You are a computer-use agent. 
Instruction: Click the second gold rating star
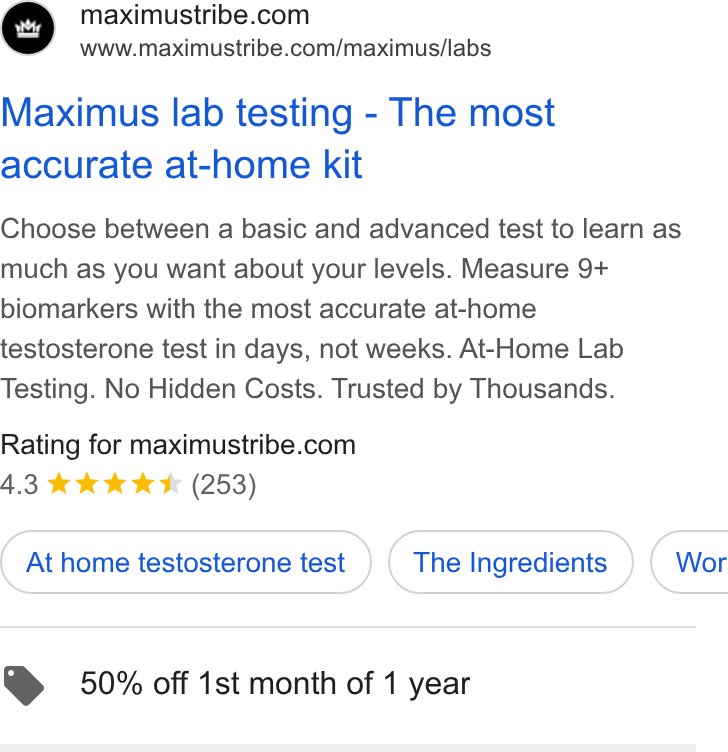coord(87,483)
